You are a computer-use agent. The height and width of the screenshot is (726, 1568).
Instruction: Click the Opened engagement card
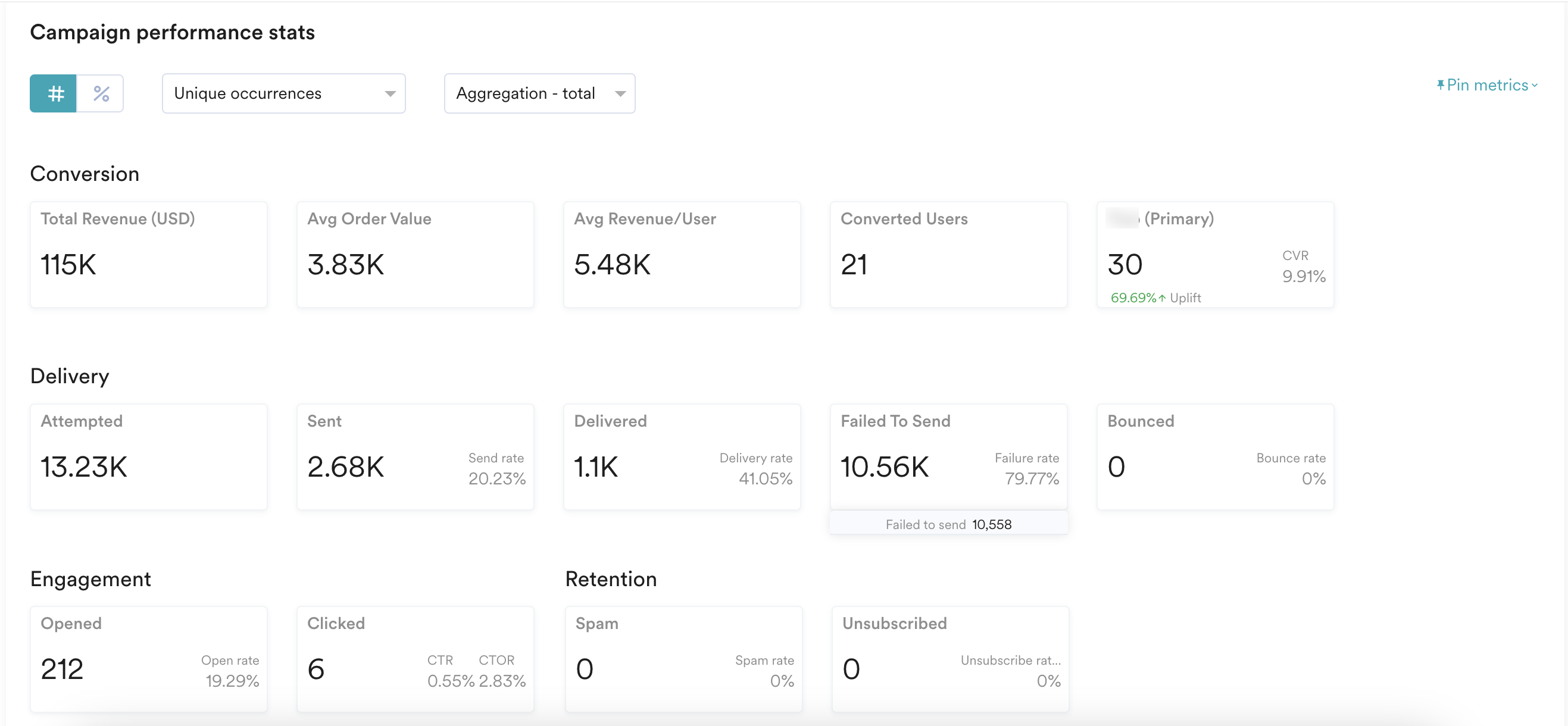click(148, 659)
